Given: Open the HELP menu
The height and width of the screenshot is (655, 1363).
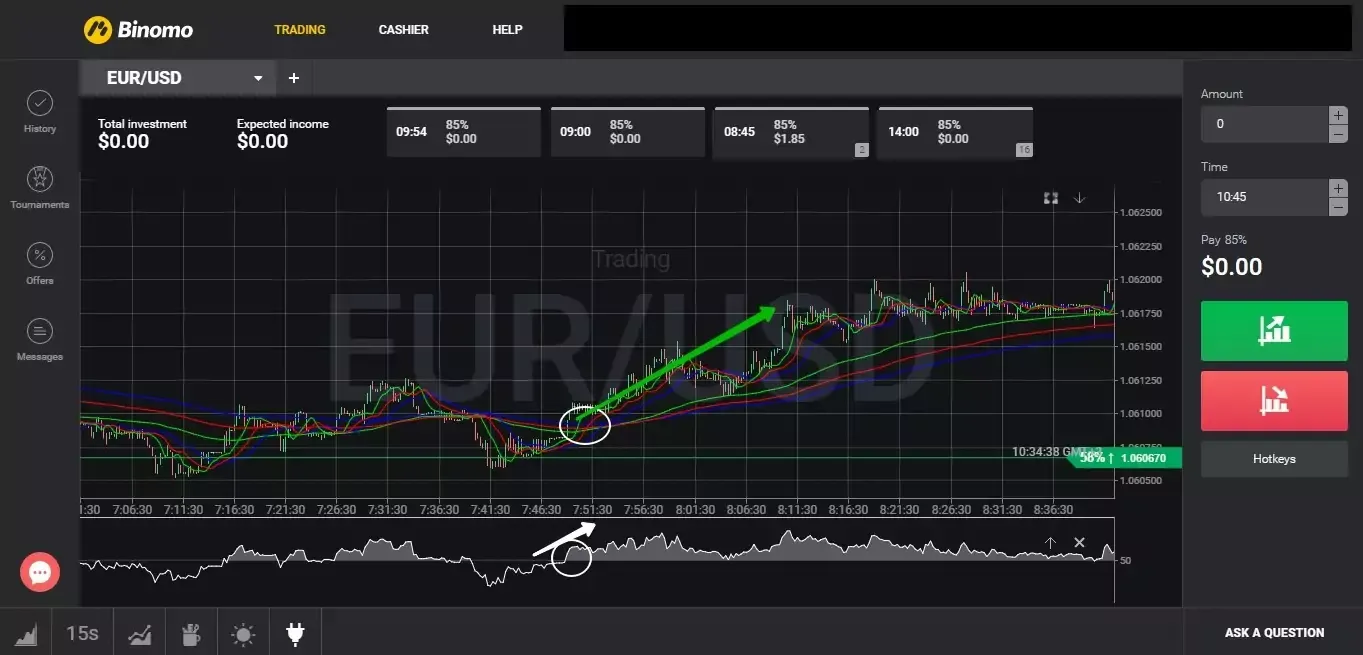Looking at the screenshot, I should pos(507,30).
